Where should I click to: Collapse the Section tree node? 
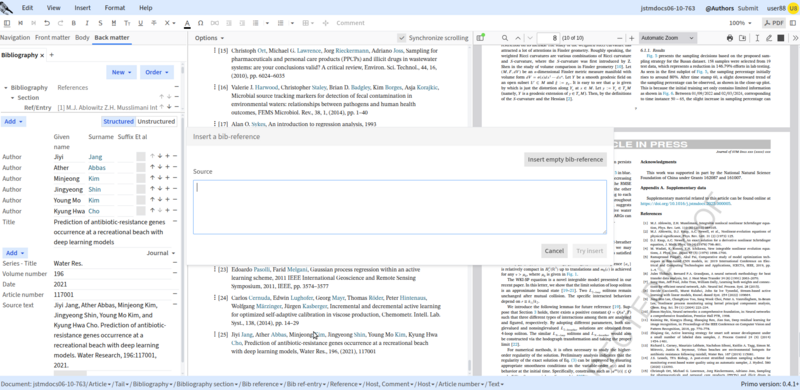coord(13,98)
